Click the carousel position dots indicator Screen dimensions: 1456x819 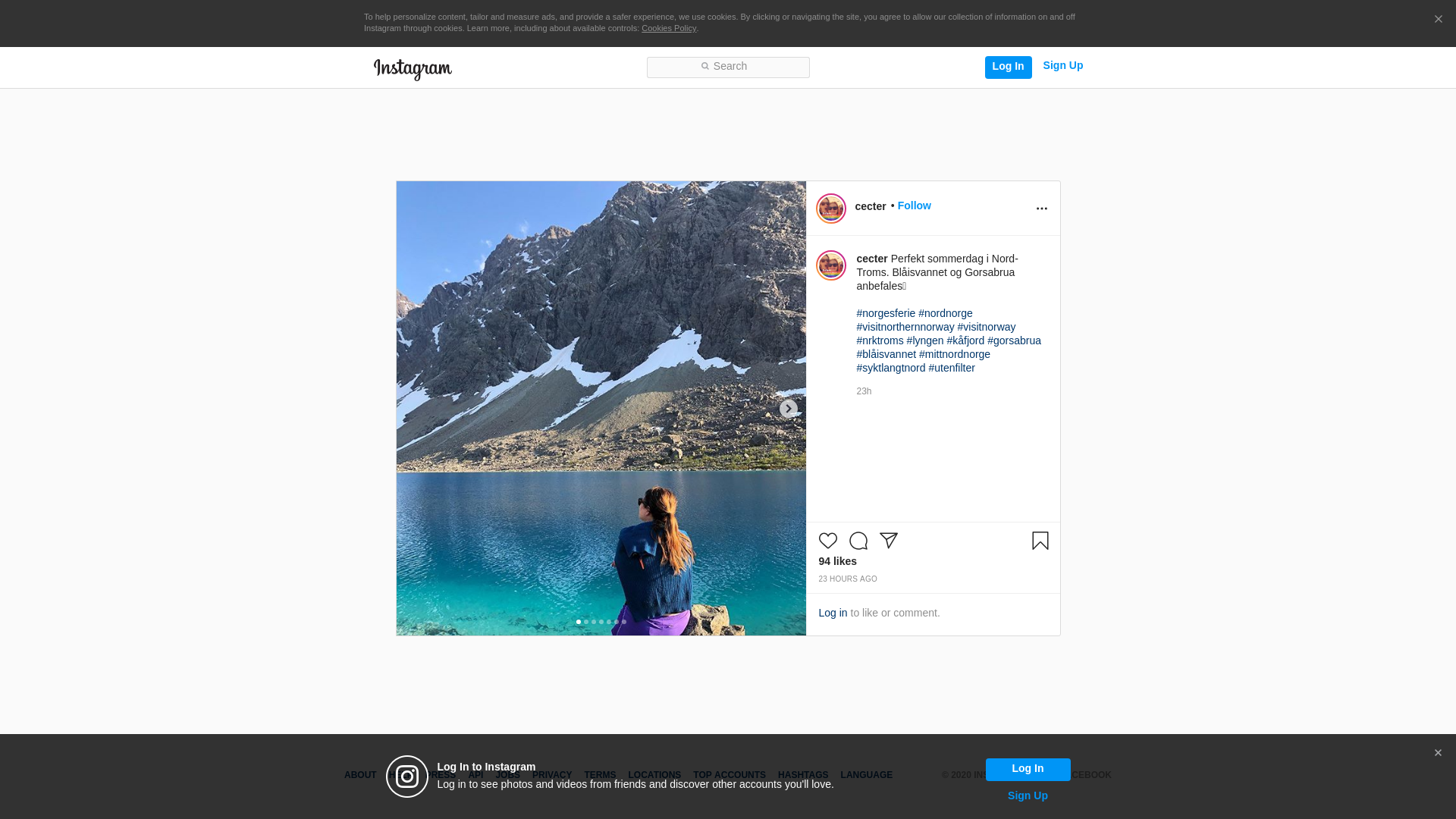click(x=601, y=622)
